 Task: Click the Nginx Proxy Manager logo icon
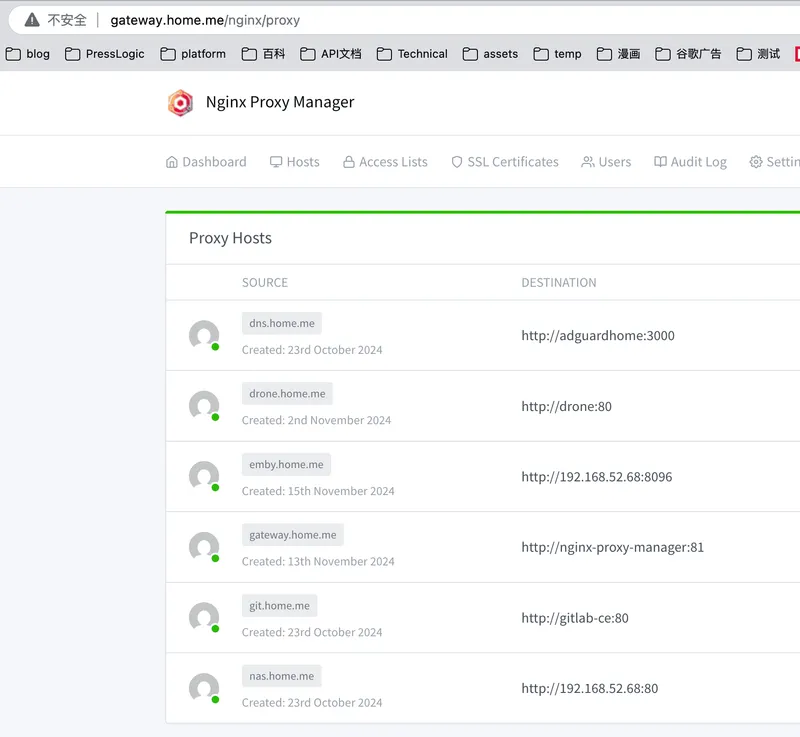[x=180, y=103]
